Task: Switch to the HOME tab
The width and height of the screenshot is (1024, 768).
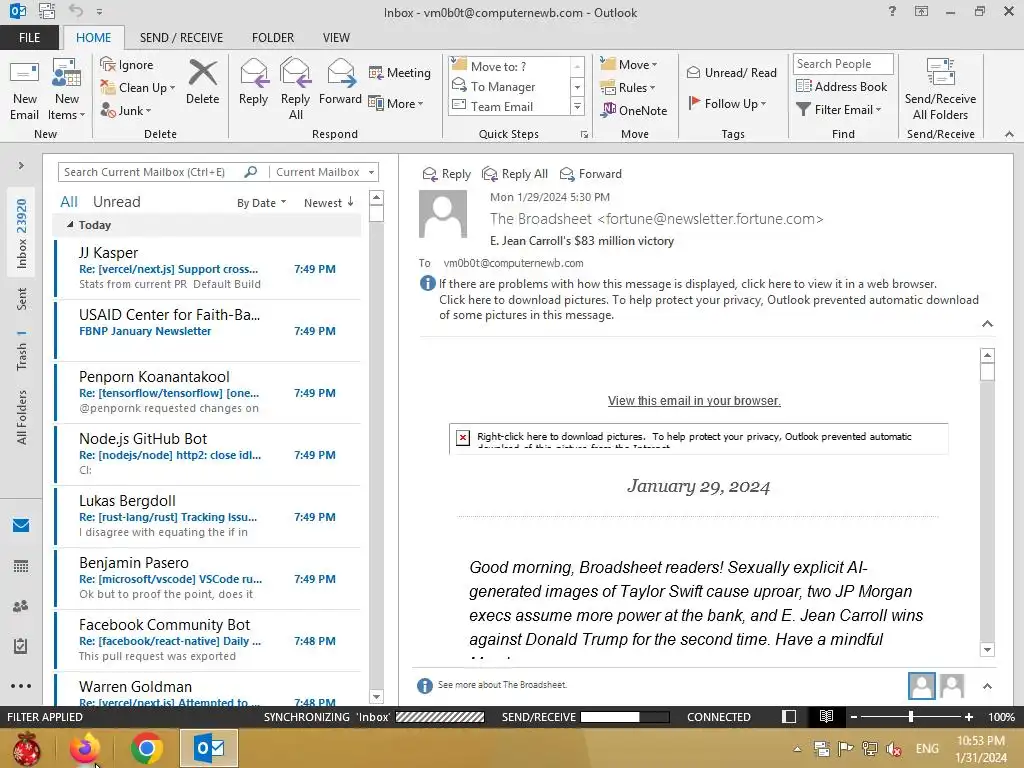Action: coord(93,38)
